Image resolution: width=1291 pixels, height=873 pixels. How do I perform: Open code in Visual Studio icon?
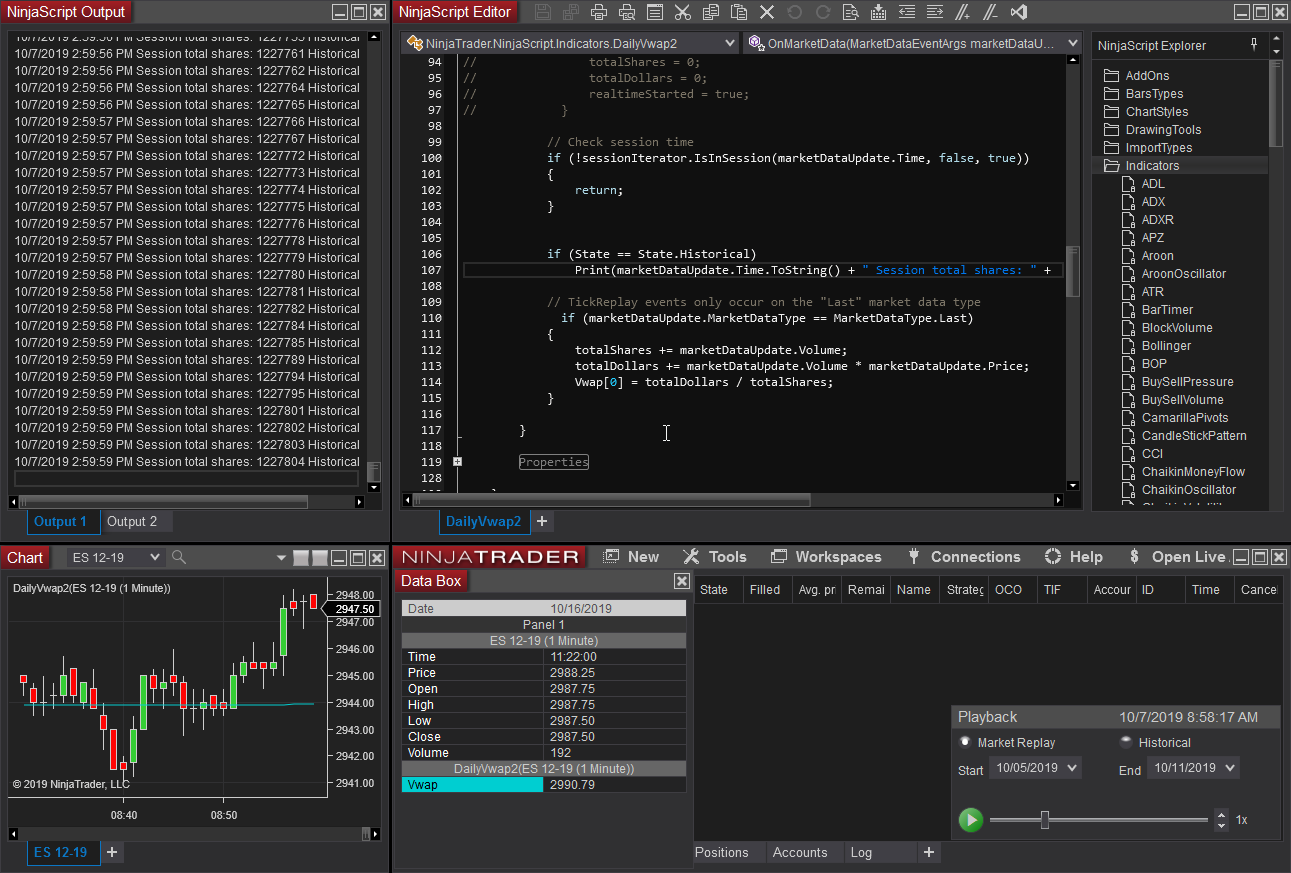[x=1019, y=12]
